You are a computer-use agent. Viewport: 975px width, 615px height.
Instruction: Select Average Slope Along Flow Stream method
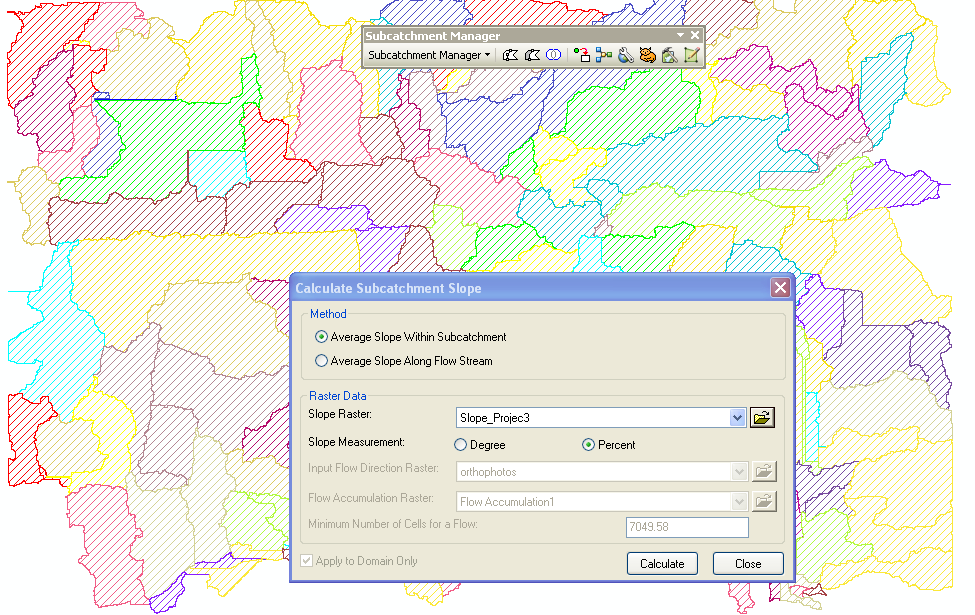[321, 361]
